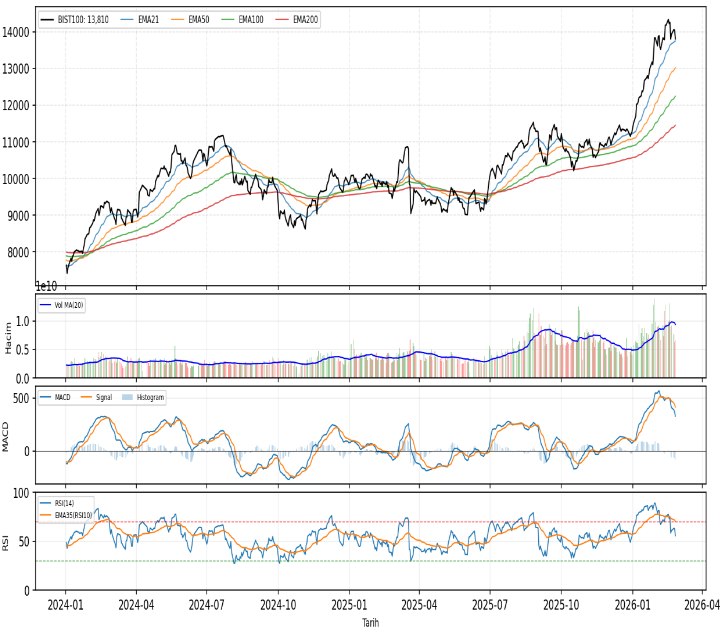Image resolution: width=726 pixels, height=633 pixels.
Task: Click the Hacim y-axis label
Action: [x=8, y=337]
